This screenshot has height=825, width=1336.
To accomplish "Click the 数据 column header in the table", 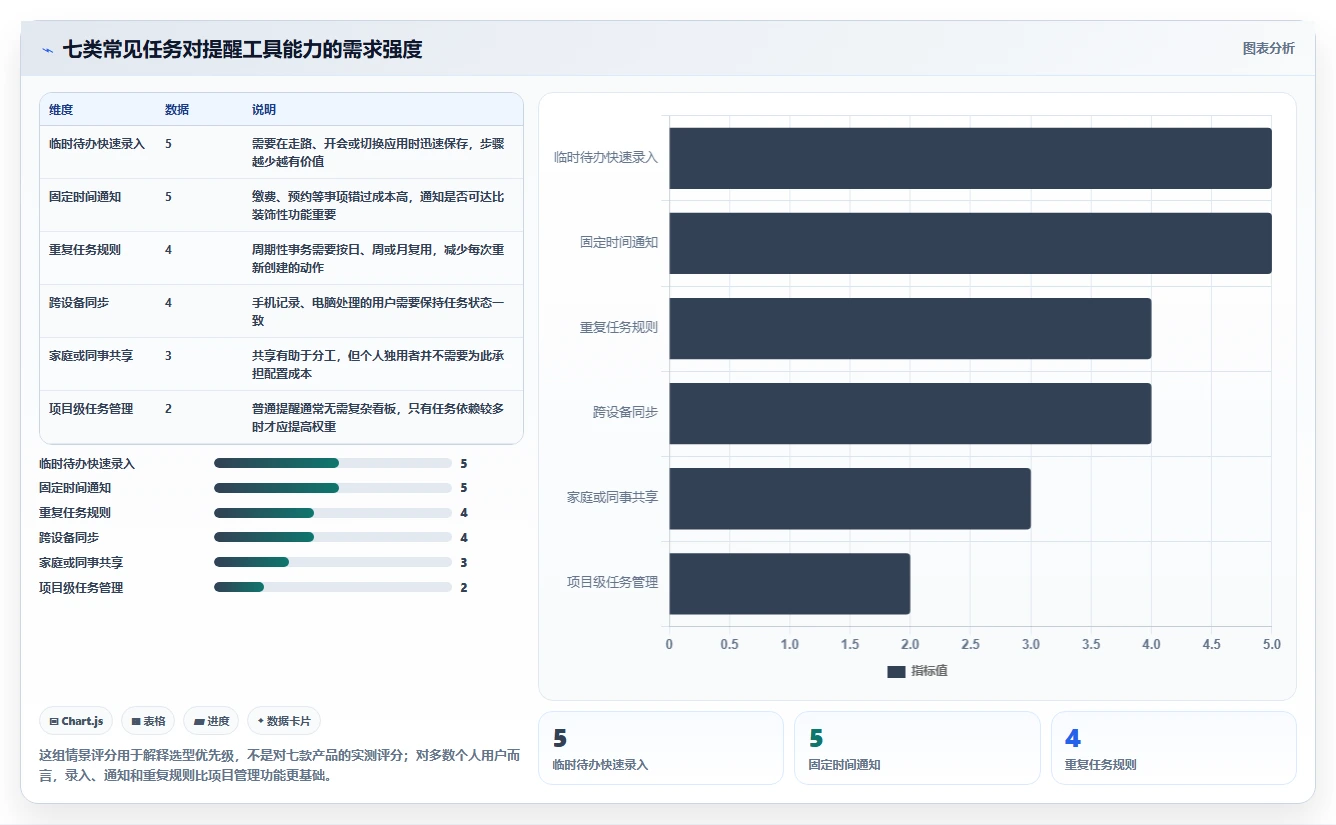I will (x=177, y=110).
